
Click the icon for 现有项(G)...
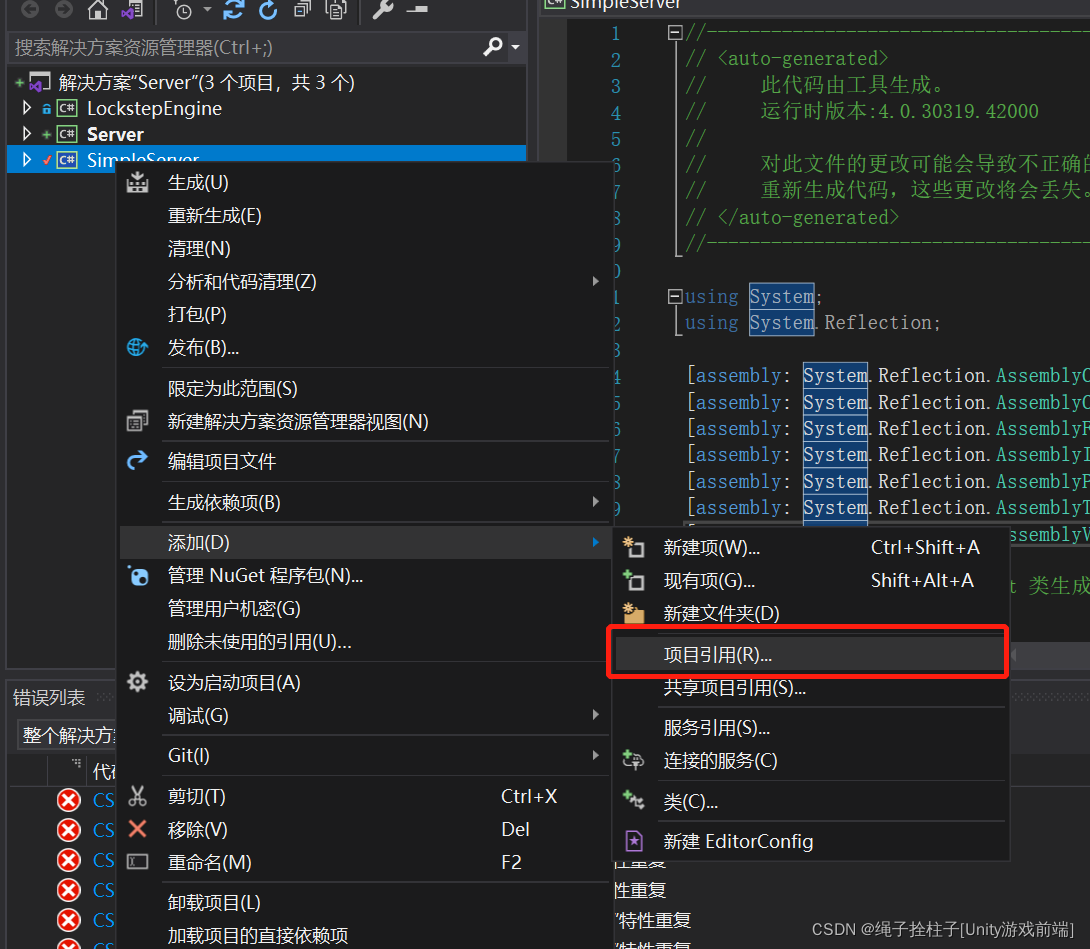(x=633, y=580)
